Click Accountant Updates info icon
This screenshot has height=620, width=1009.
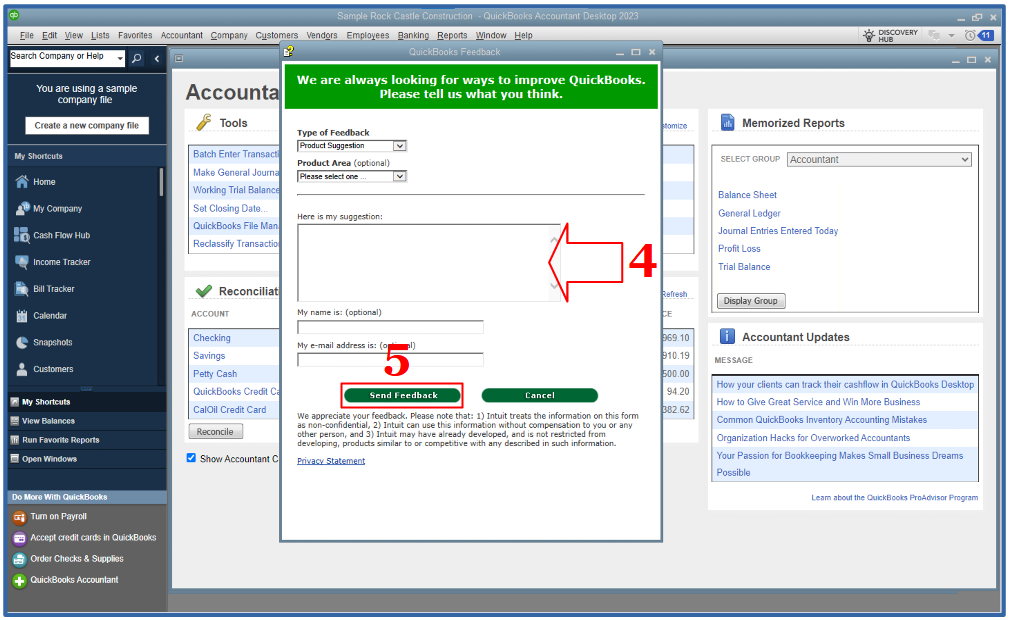click(x=727, y=336)
